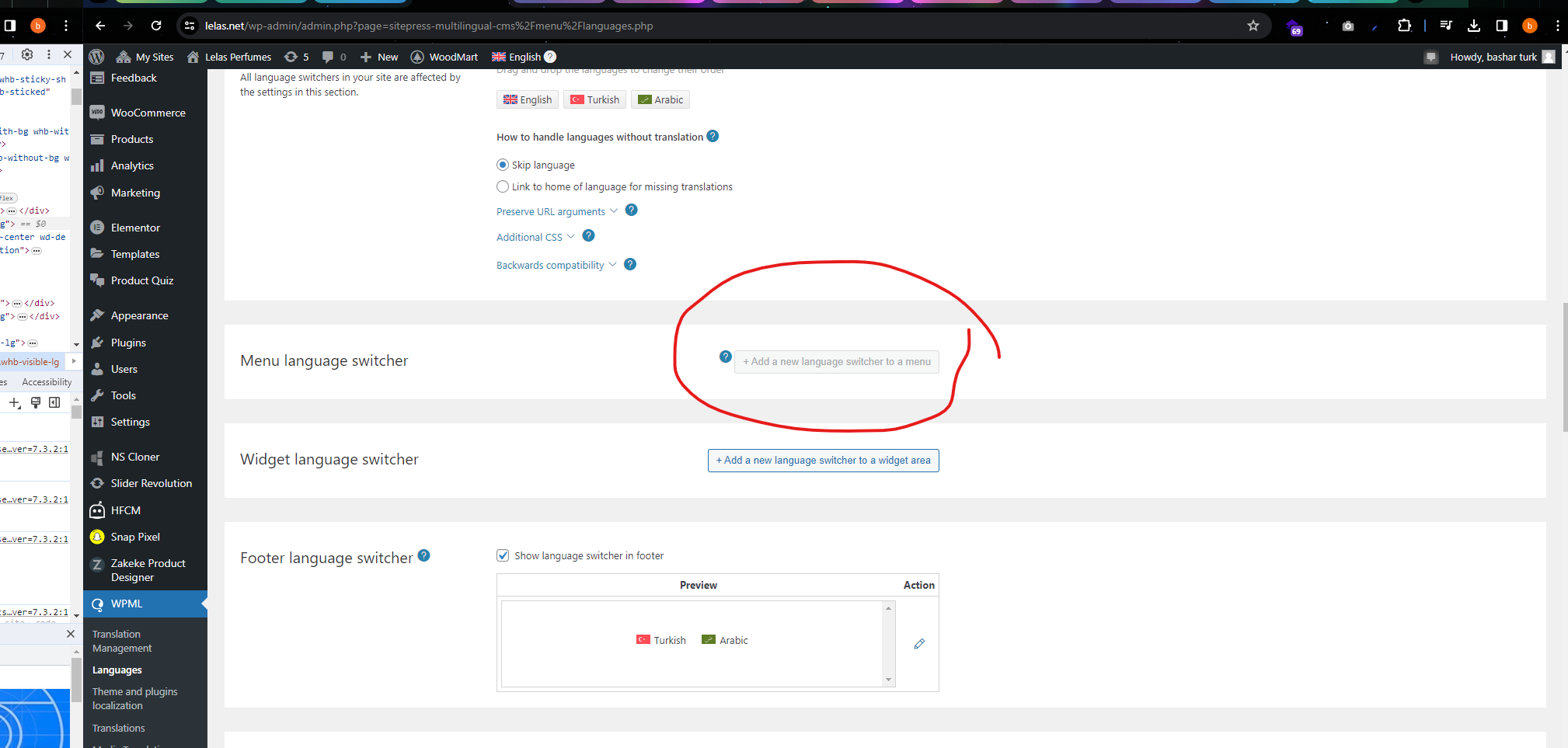Switch to the Accessibility tab in DevTools

(47, 382)
